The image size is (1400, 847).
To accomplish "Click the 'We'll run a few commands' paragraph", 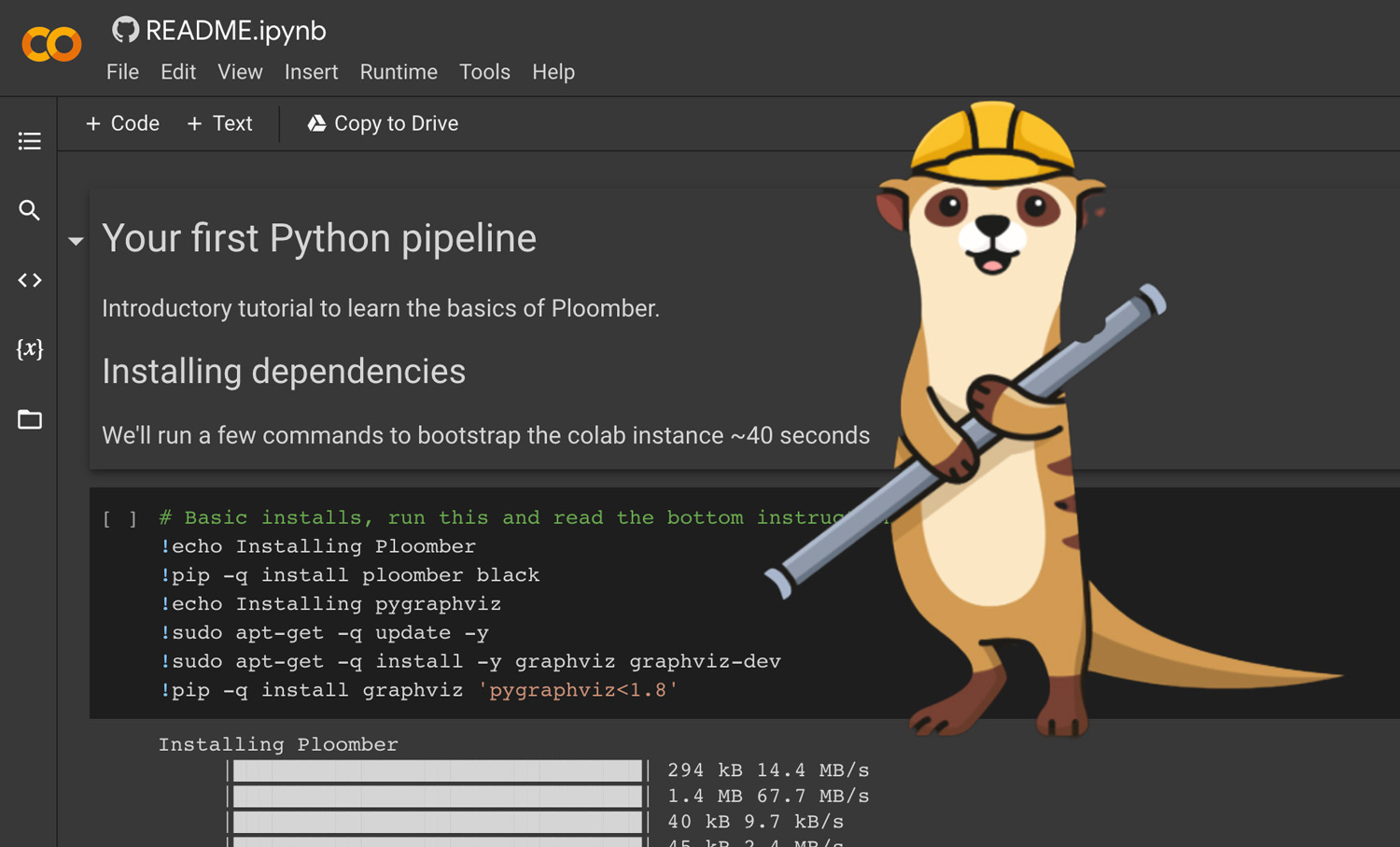I will (x=485, y=435).
